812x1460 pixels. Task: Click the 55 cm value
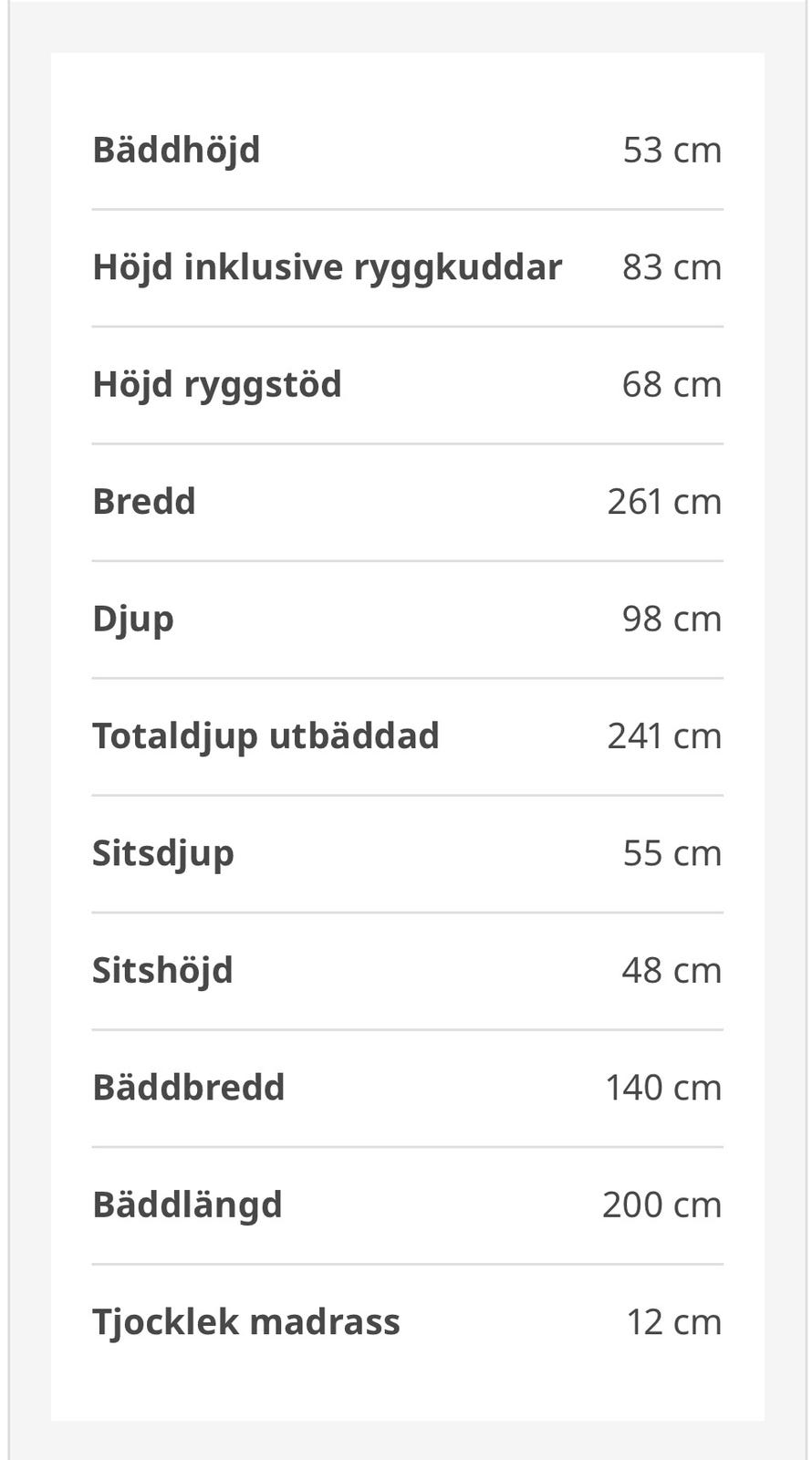[672, 853]
